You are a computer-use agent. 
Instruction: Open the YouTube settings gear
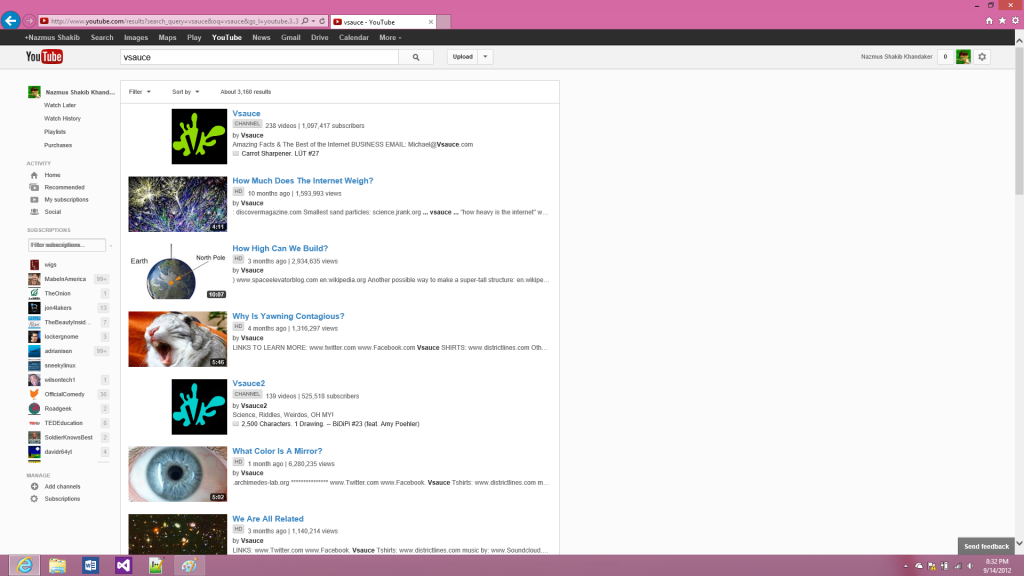(x=982, y=57)
